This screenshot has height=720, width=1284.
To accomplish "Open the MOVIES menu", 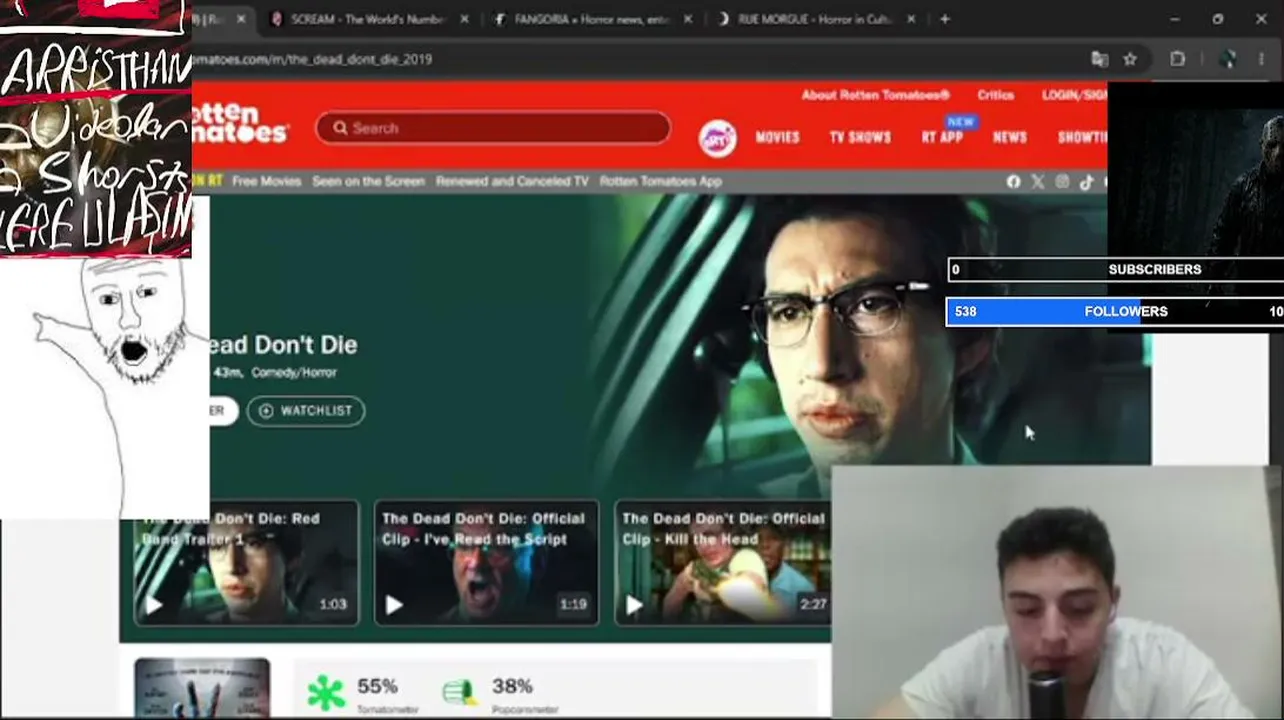I will coord(777,137).
